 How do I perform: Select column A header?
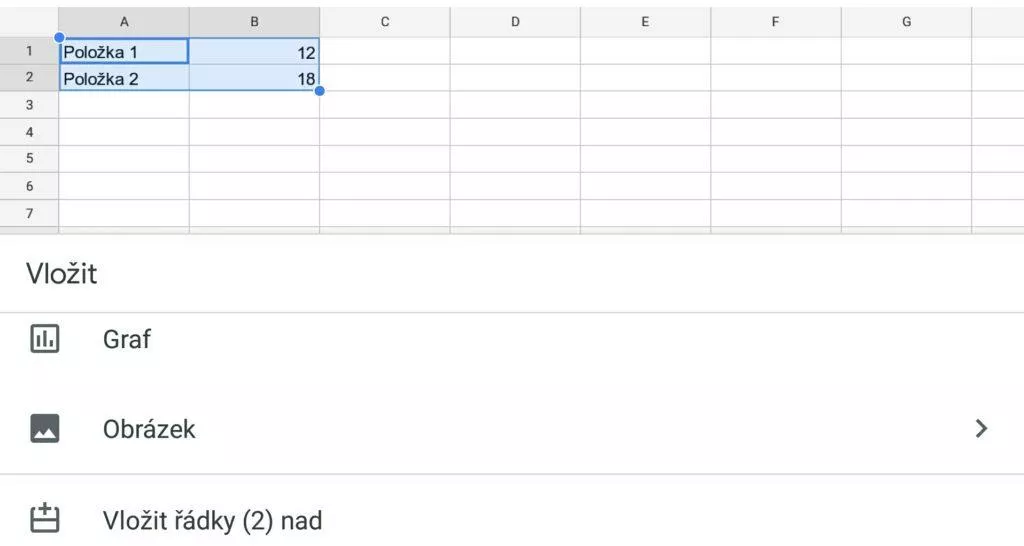(124, 22)
